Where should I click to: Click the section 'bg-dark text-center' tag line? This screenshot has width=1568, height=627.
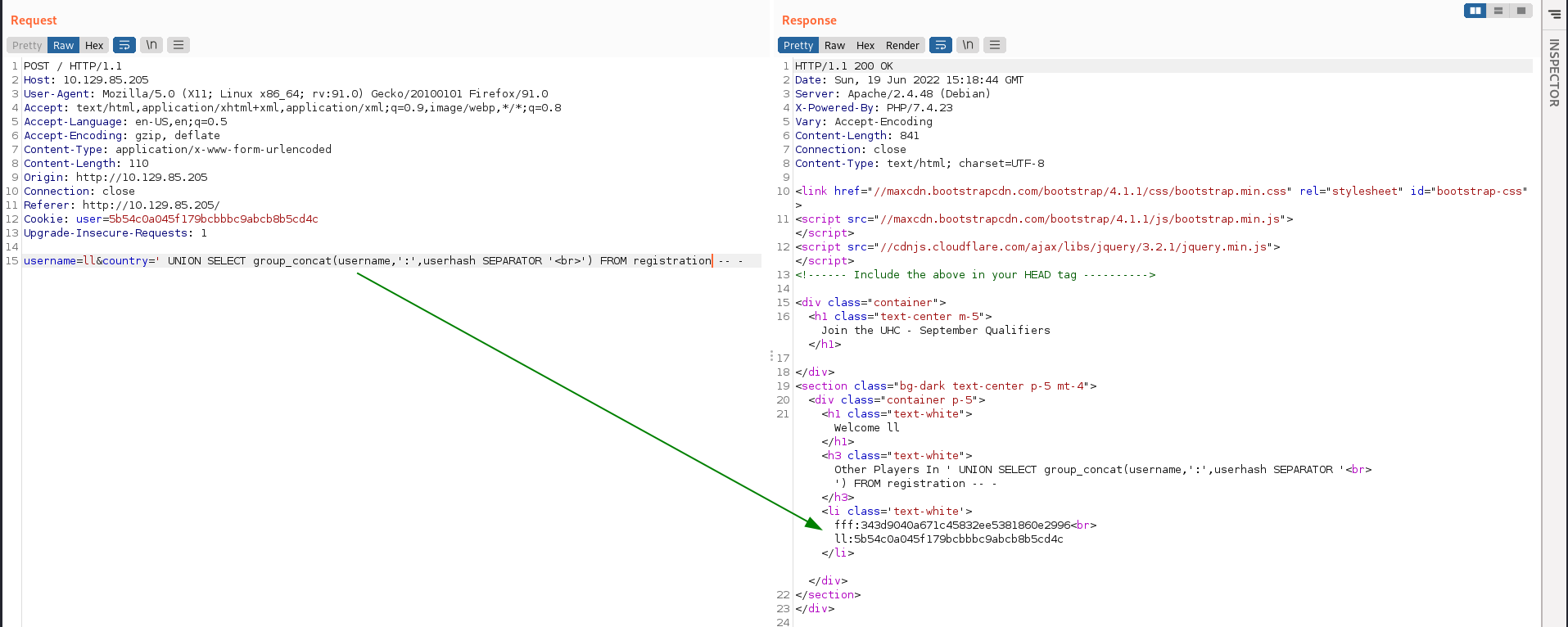pos(946,386)
